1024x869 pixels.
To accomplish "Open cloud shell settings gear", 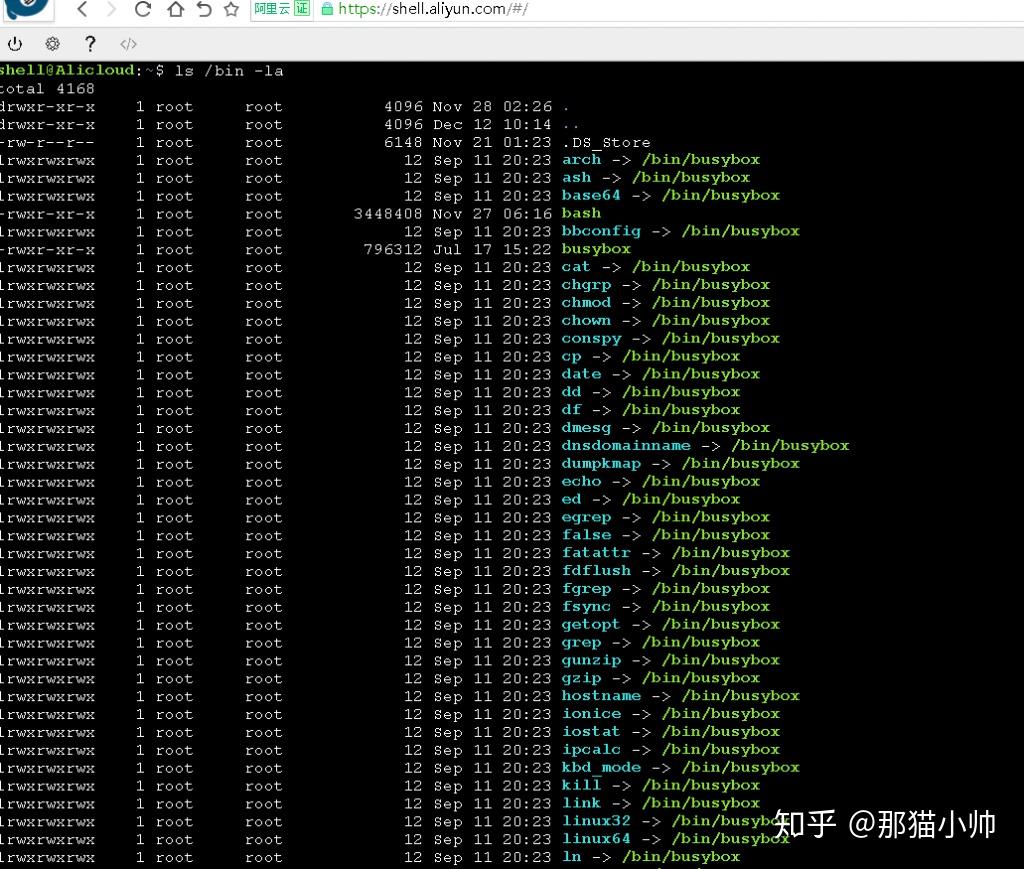I will point(52,44).
